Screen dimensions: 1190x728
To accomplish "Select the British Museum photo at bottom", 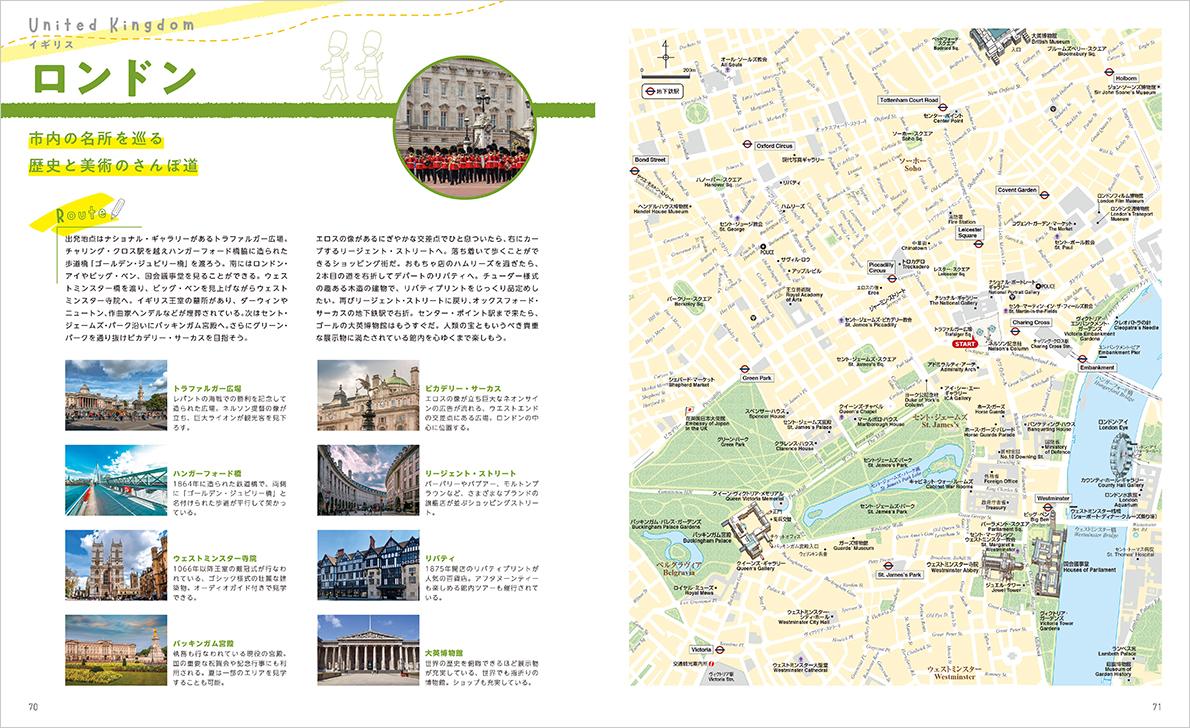I will click(x=367, y=648).
